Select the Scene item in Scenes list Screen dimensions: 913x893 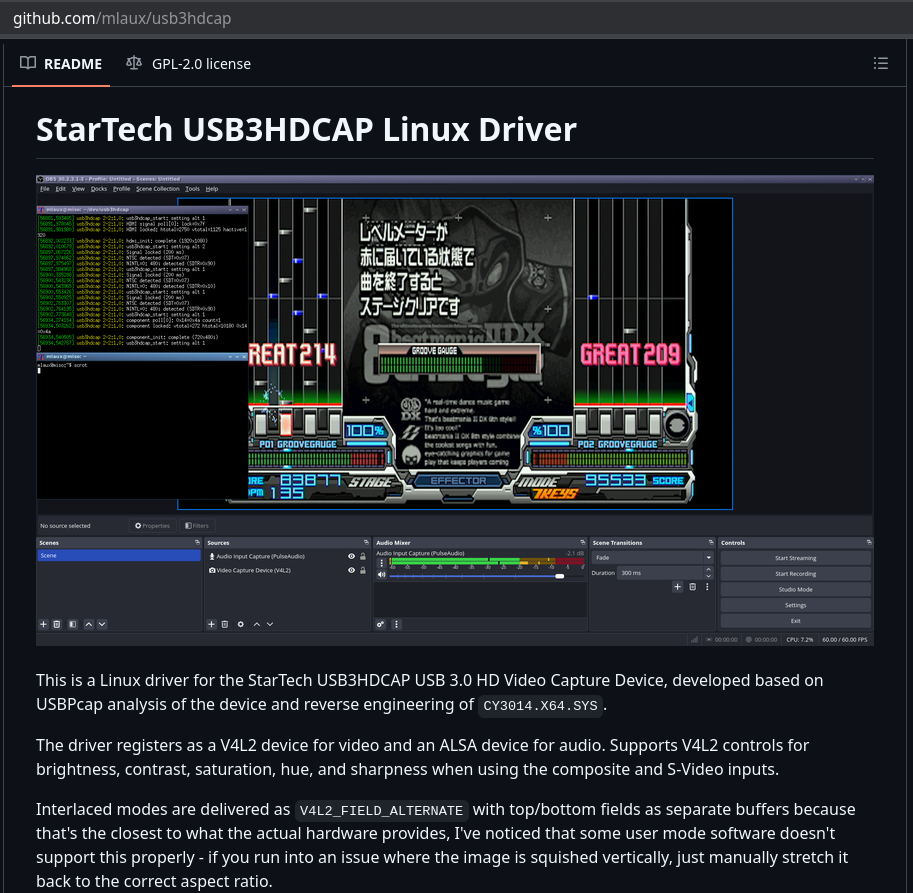(x=119, y=555)
